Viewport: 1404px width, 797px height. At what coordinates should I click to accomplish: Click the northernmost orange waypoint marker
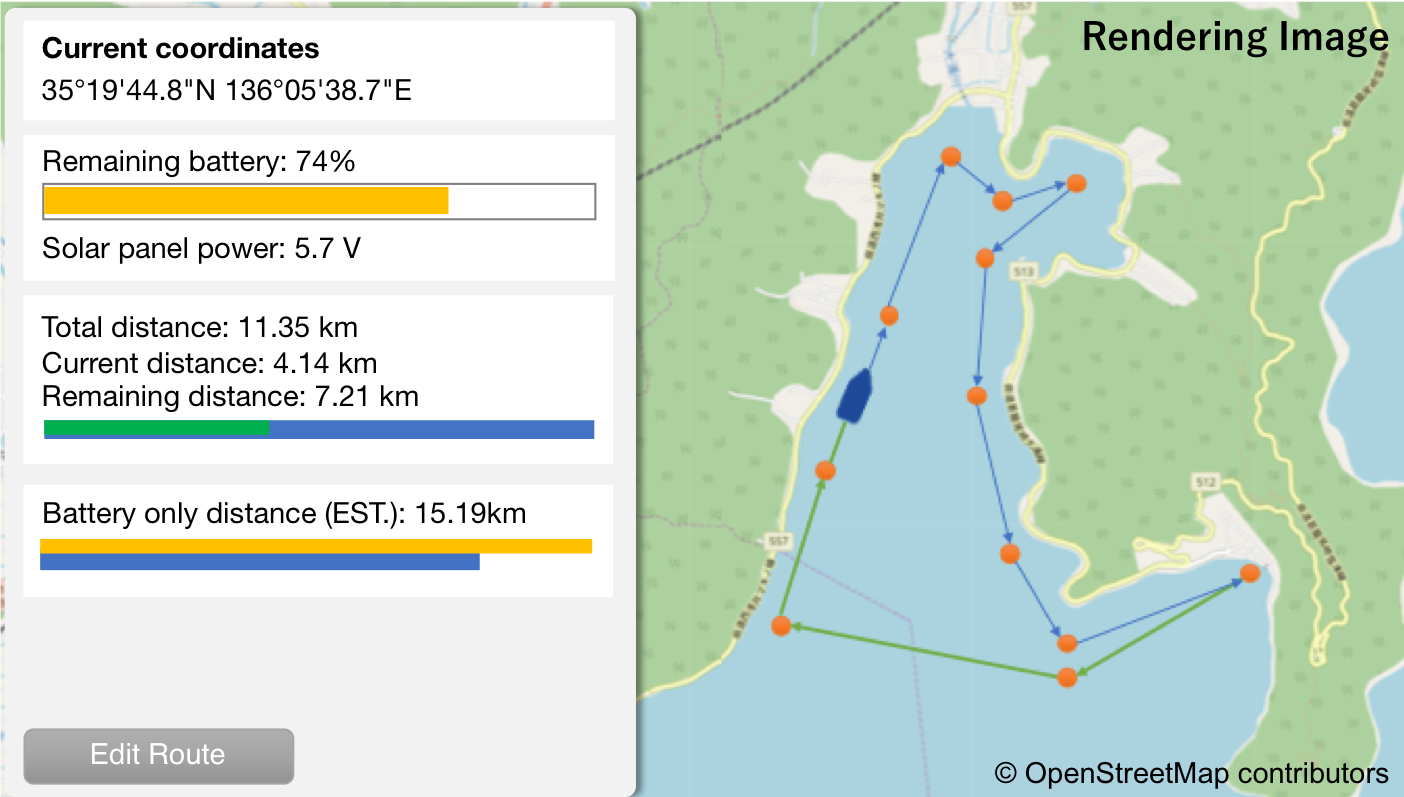pyautogui.click(x=951, y=156)
